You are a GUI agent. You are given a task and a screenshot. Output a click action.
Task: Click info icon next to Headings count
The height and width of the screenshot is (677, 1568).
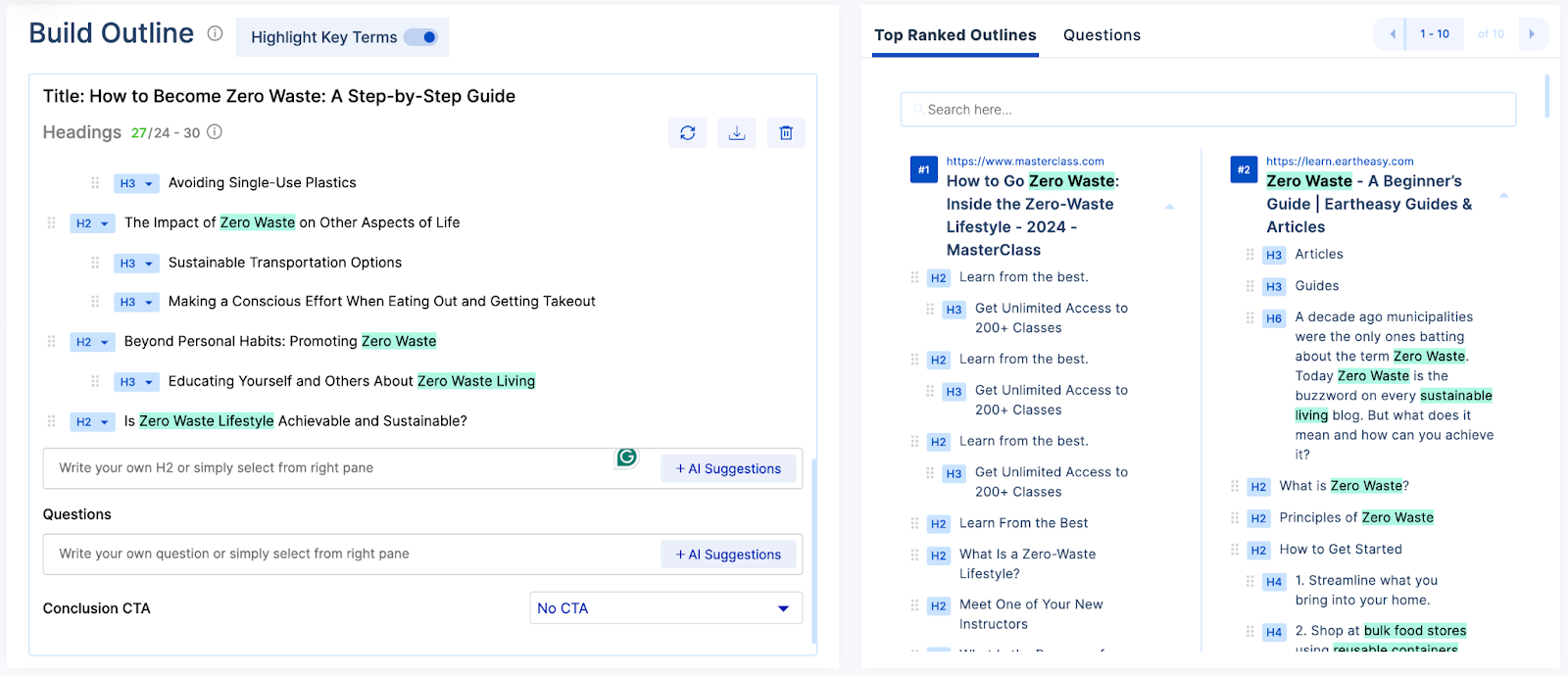click(x=215, y=131)
